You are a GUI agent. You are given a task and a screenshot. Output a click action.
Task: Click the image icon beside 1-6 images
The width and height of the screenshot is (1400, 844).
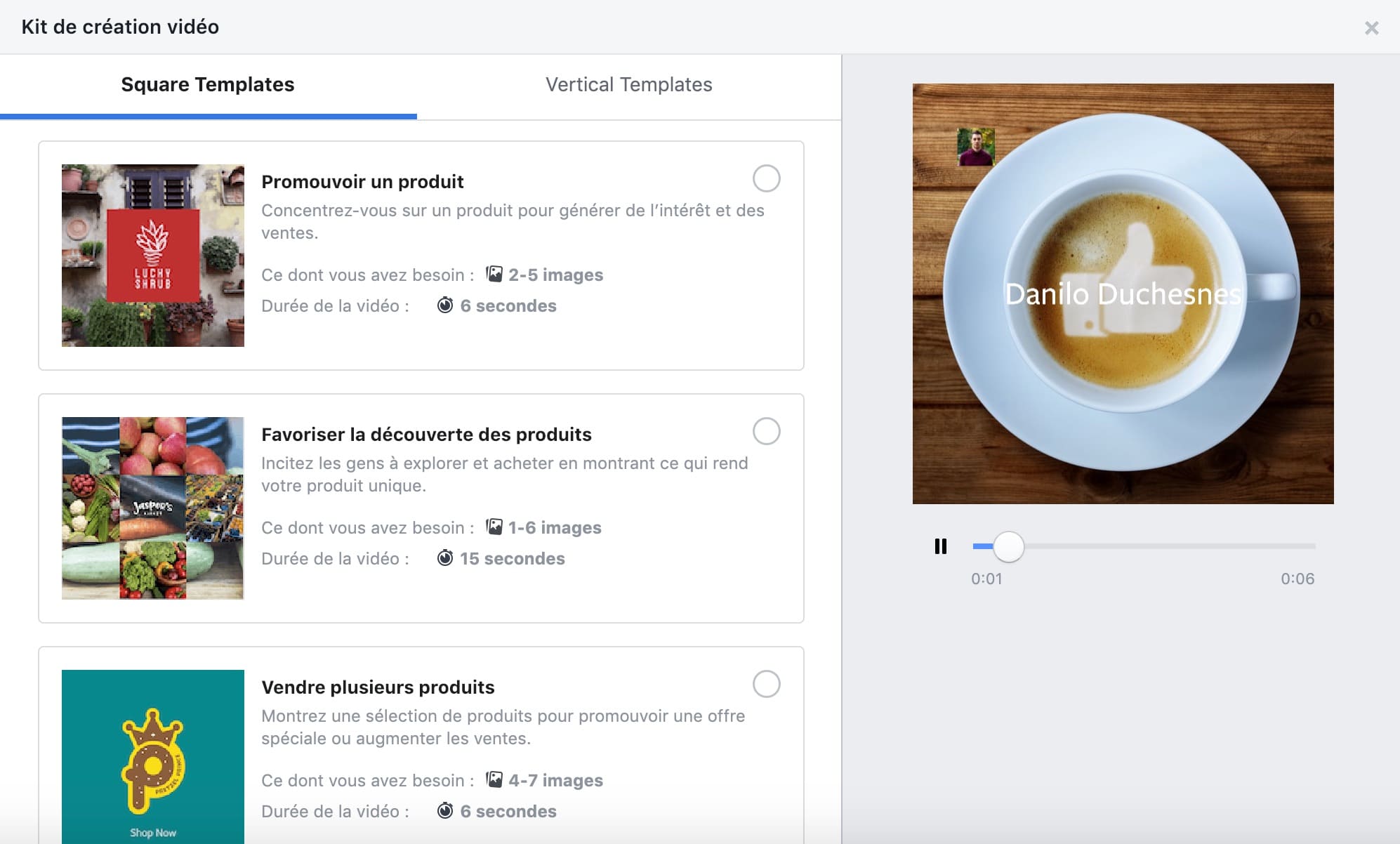coord(494,527)
